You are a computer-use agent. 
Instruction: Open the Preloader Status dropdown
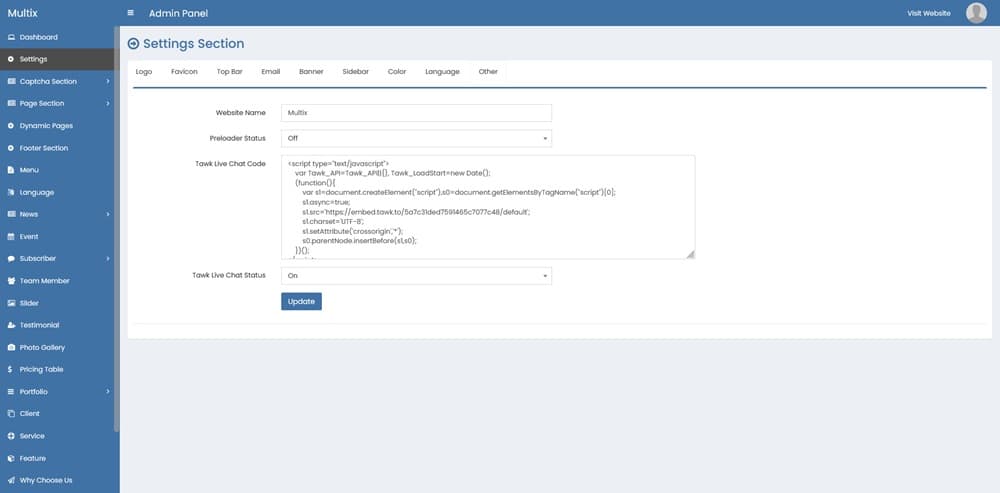pos(416,138)
